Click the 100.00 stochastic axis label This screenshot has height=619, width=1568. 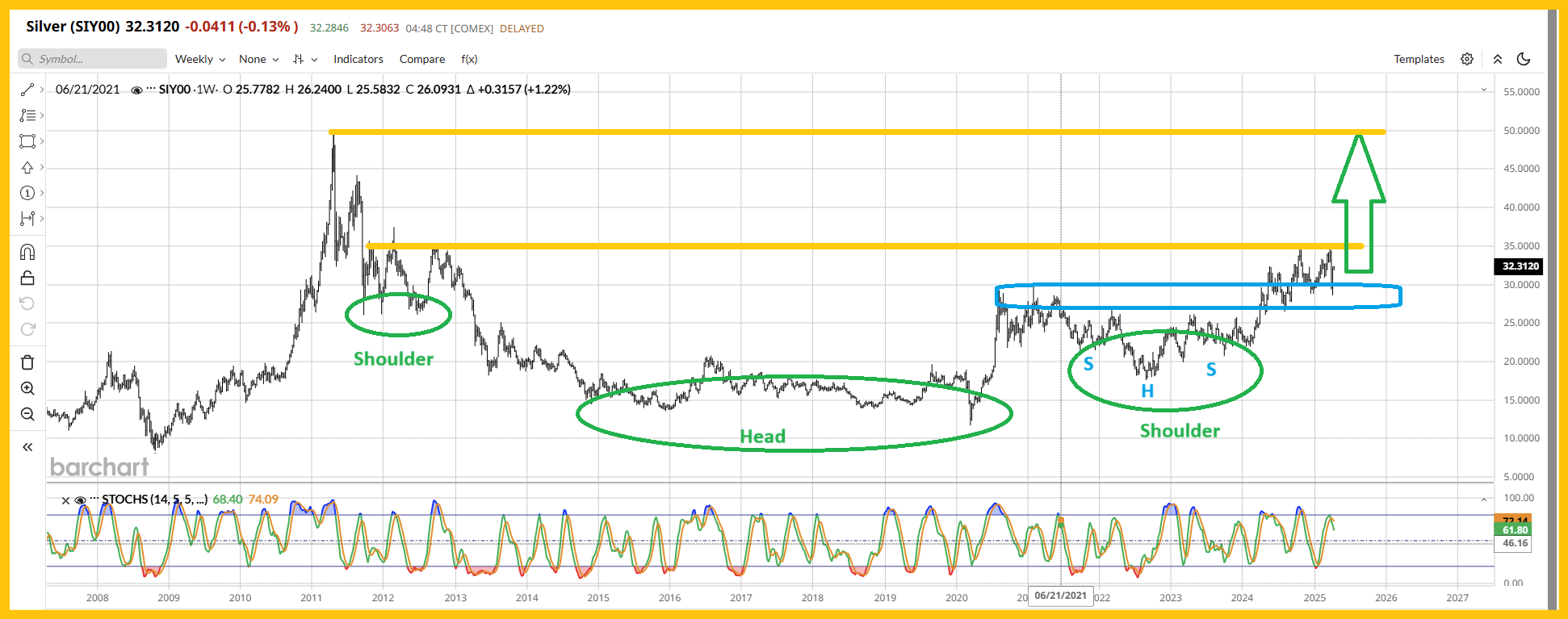[1519, 498]
